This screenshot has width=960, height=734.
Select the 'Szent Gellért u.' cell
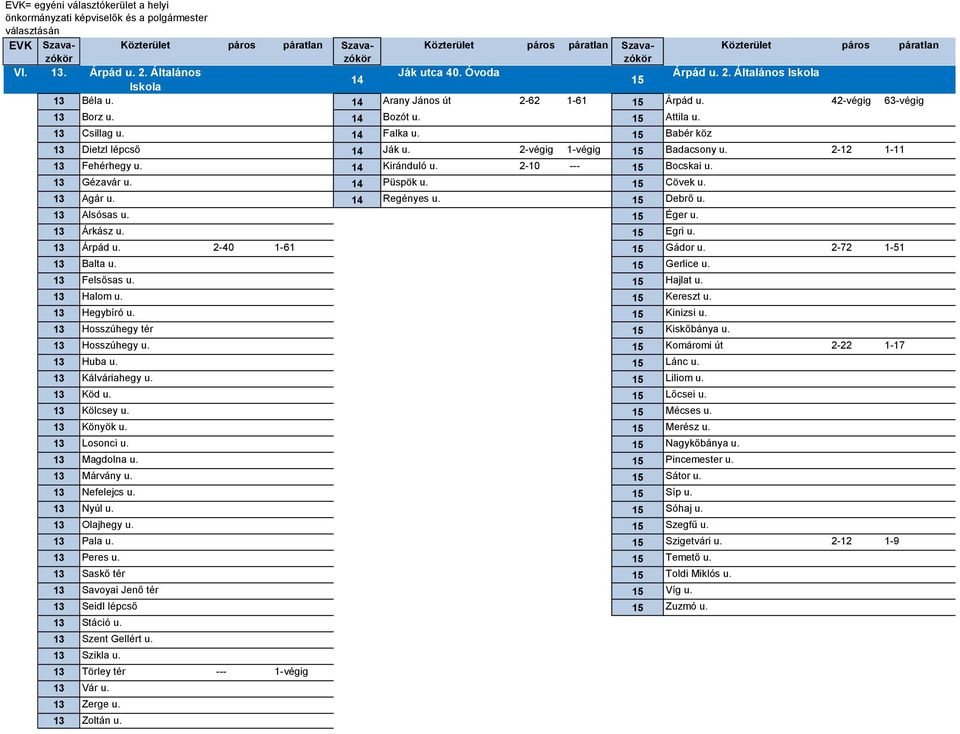118,639
